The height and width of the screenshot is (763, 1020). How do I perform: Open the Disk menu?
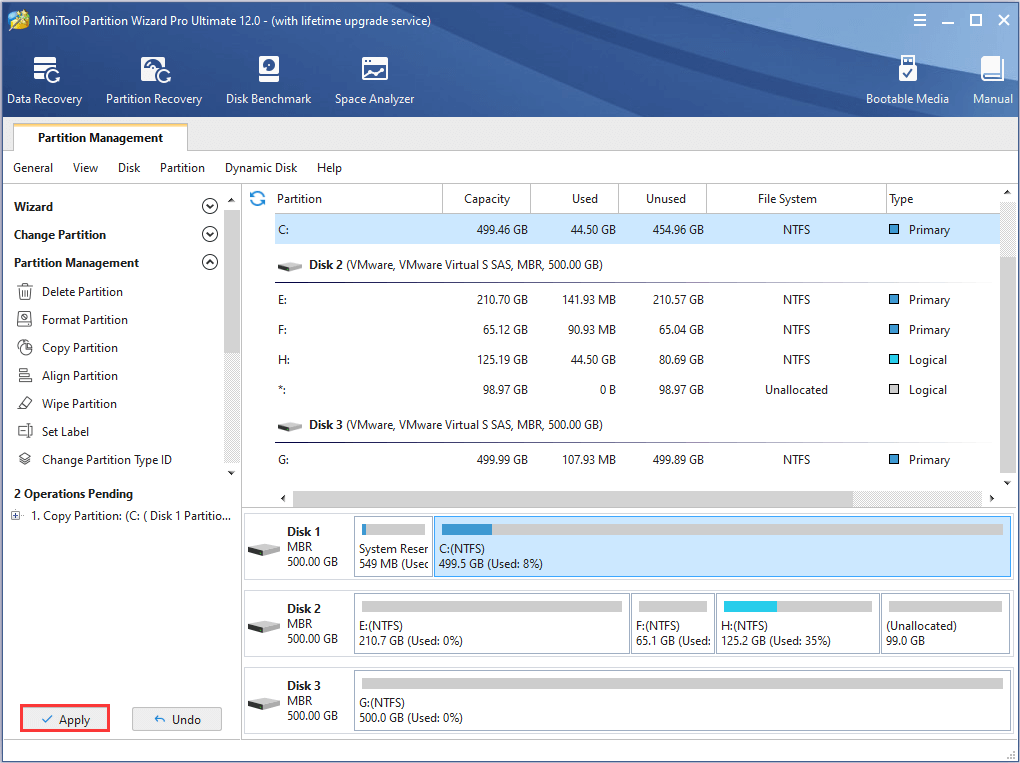pos(129,168)
